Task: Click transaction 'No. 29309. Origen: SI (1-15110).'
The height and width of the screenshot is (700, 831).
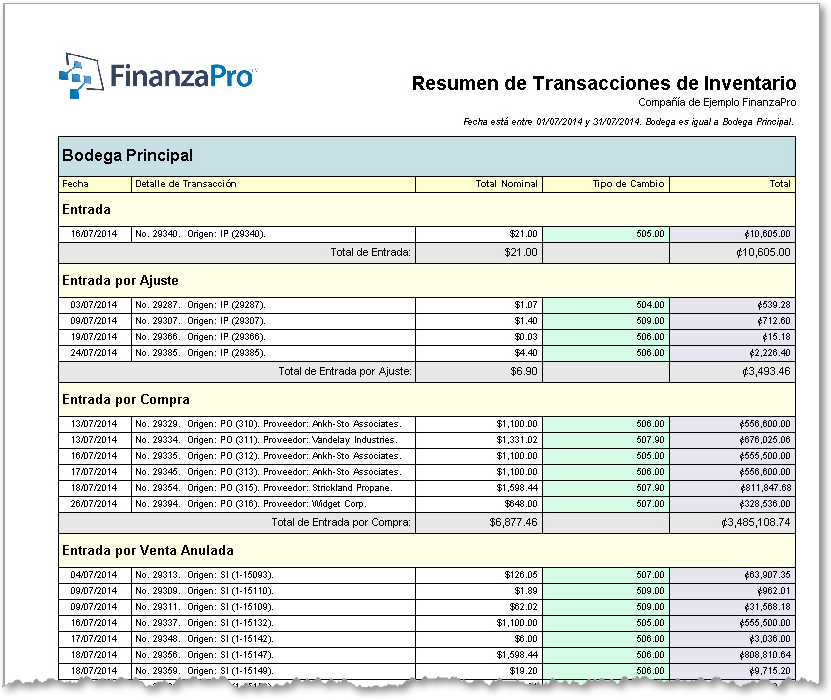Action: coord(204,591)
